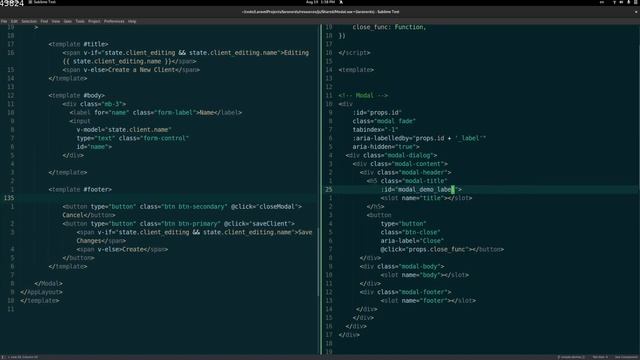Click ':aria-labelledby' attribute line
Viewport: 640px width, 360px height.
click(x=420, y=138)
